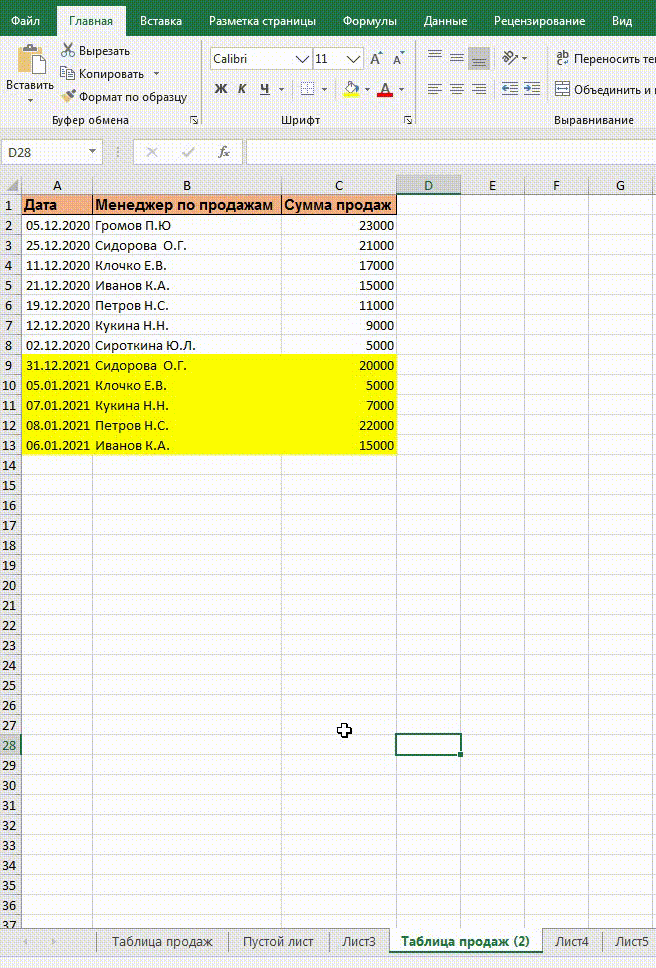656x968 pixels.
Task: Select cell with Громов П.Ю
Action: coord(187,225)
